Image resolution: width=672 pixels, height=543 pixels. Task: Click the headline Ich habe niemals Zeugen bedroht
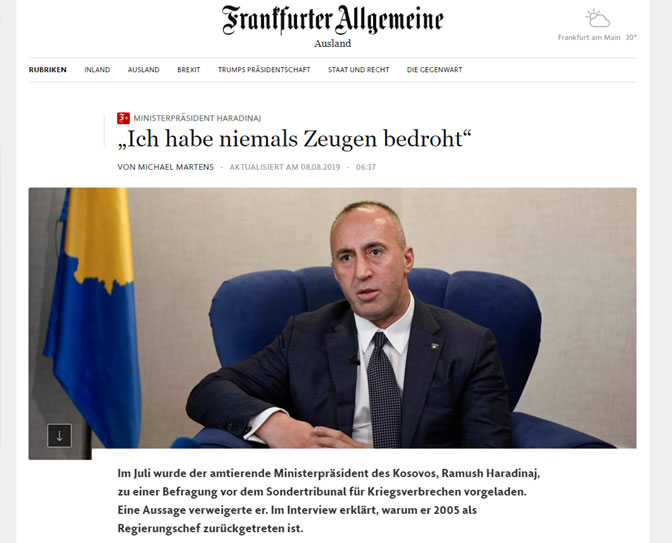pos(294,139)
